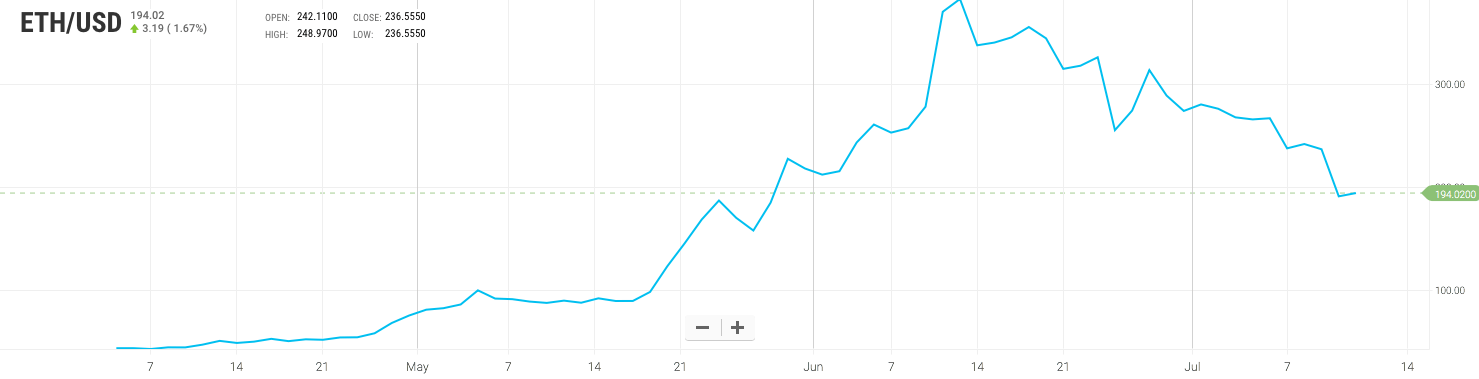Click the ETH/USD pair title
Image resolution: width=1479 pixels, height=379 pixels.
coord(71,25)
